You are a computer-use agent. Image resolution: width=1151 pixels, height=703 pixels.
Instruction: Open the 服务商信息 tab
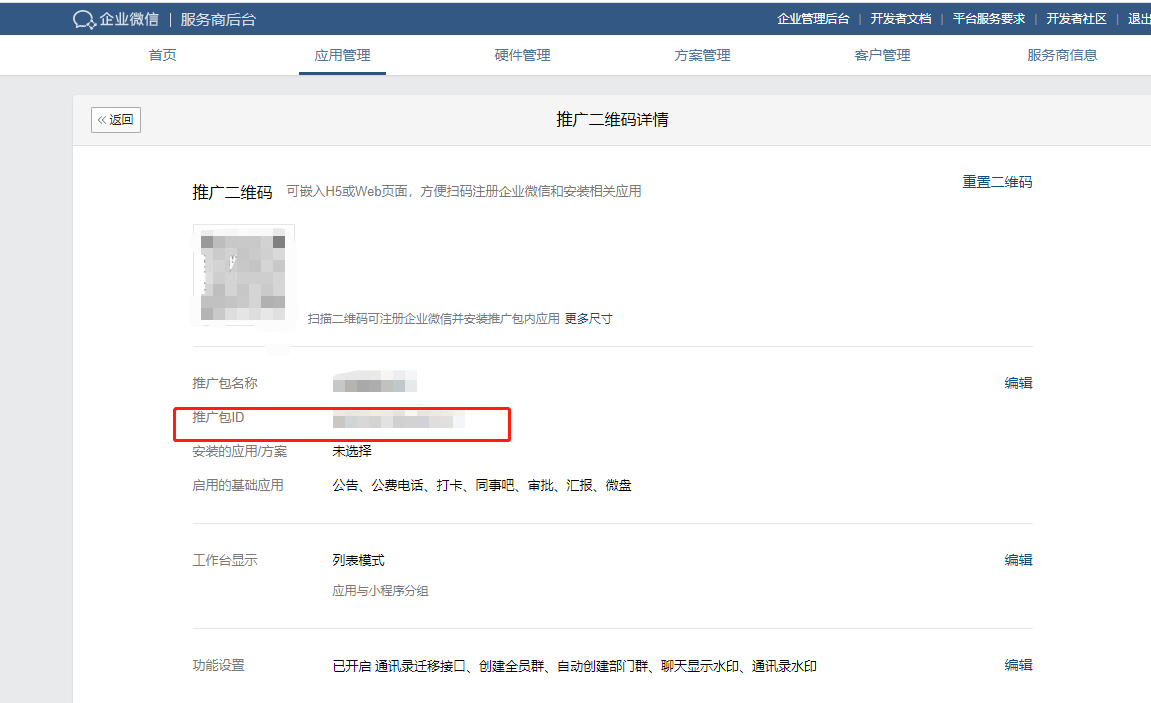point(1062,55)
